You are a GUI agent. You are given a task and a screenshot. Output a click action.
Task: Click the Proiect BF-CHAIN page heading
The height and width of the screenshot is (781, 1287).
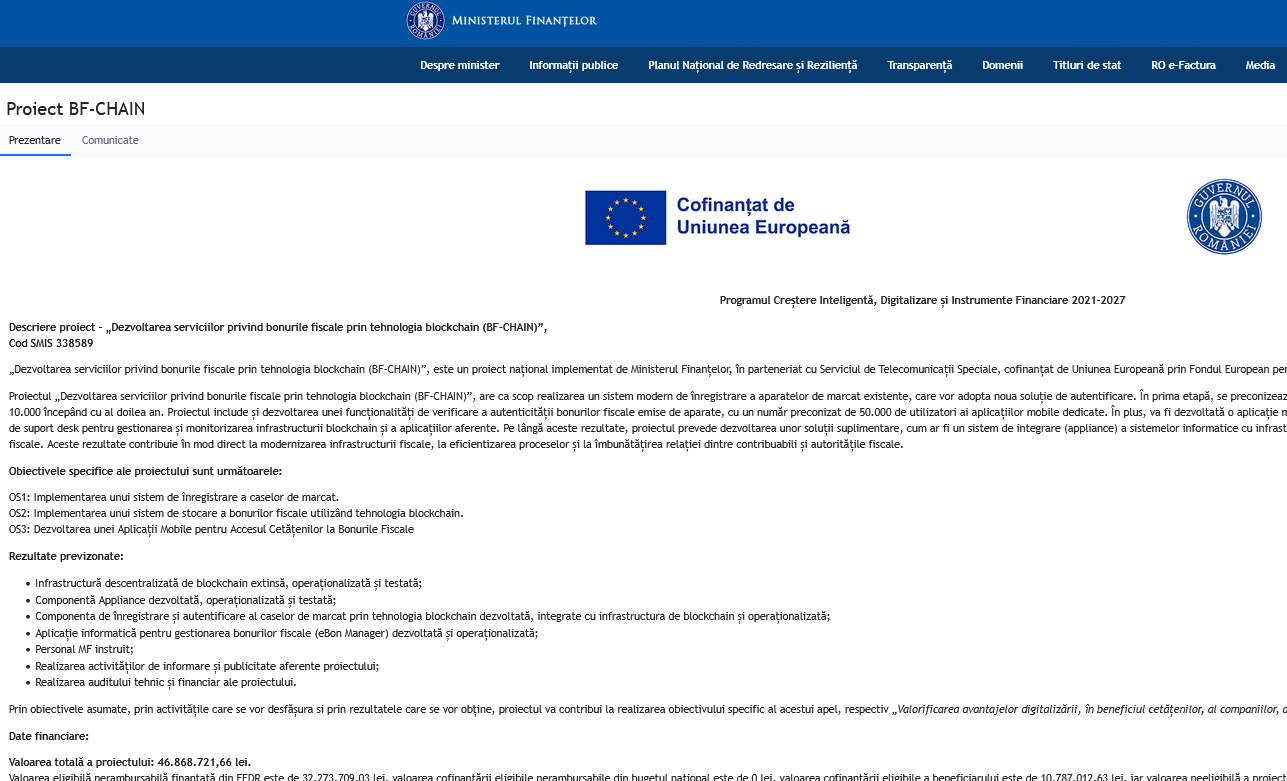[76, 109]
